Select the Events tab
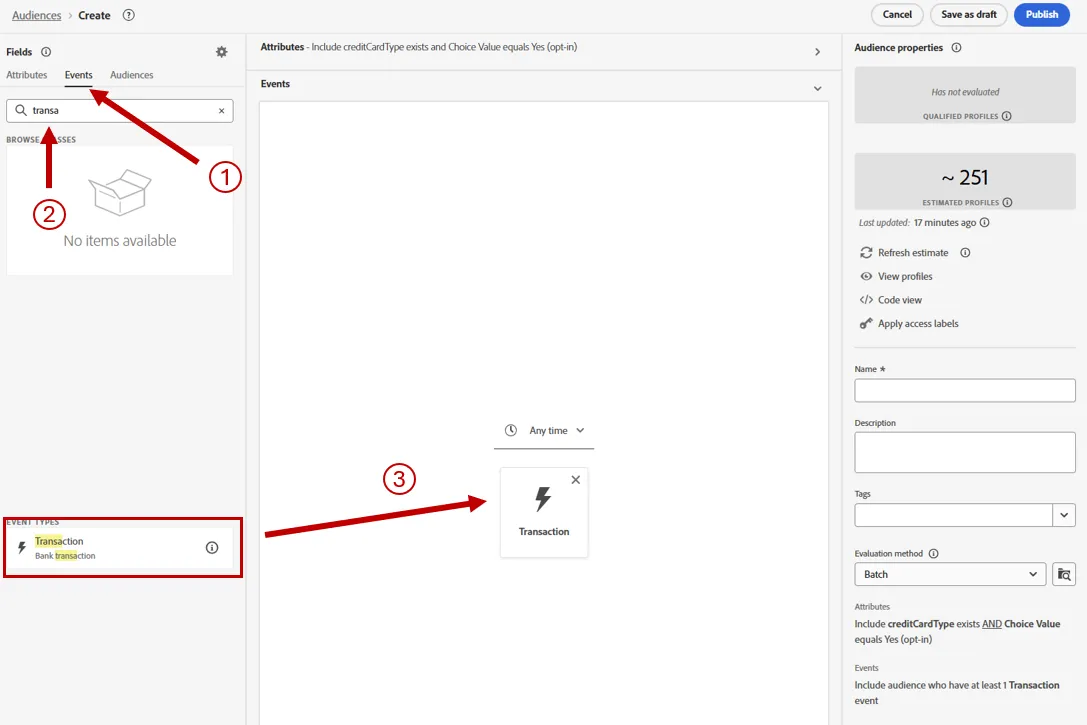Screen dimensions: 1087x725 pyautogui.click(x=78, y=75)
